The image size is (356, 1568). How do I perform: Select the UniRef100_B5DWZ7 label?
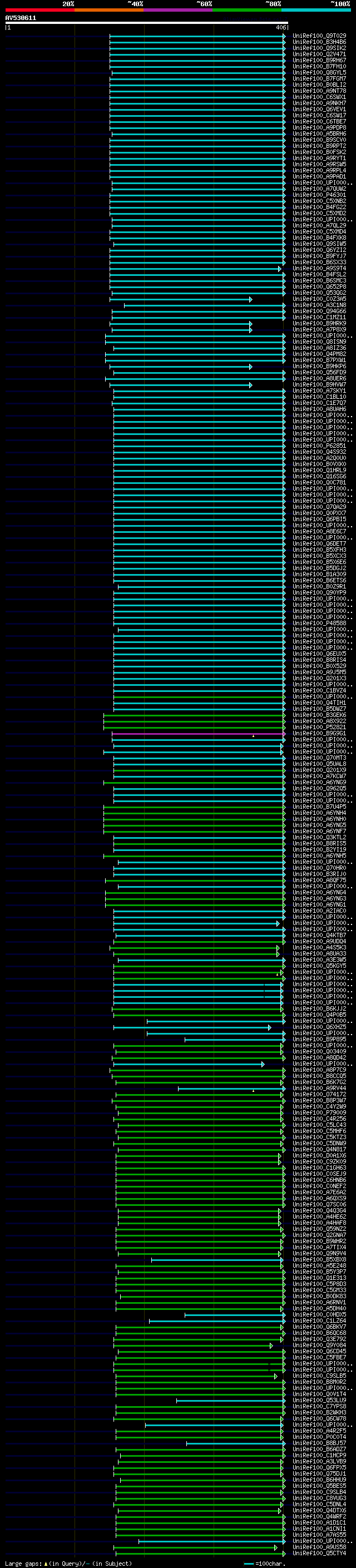[319, 709]
